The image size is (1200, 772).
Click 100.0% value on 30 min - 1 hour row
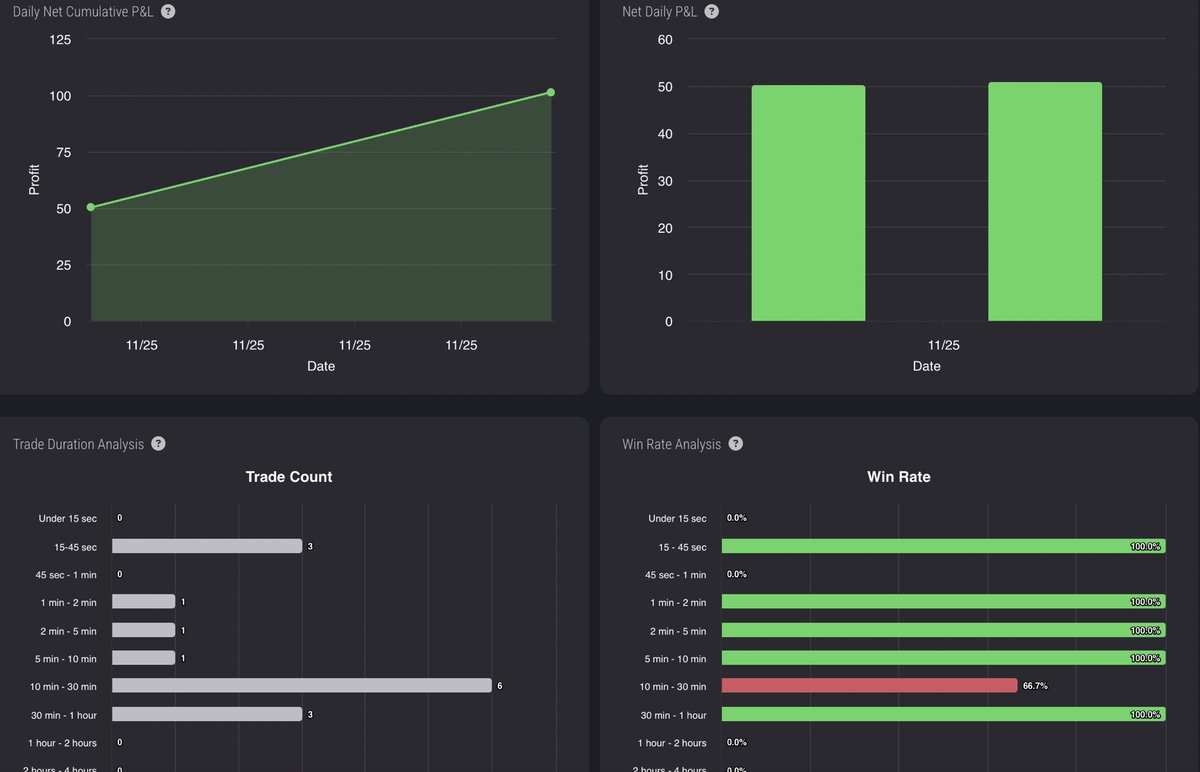coord(1146,714)
